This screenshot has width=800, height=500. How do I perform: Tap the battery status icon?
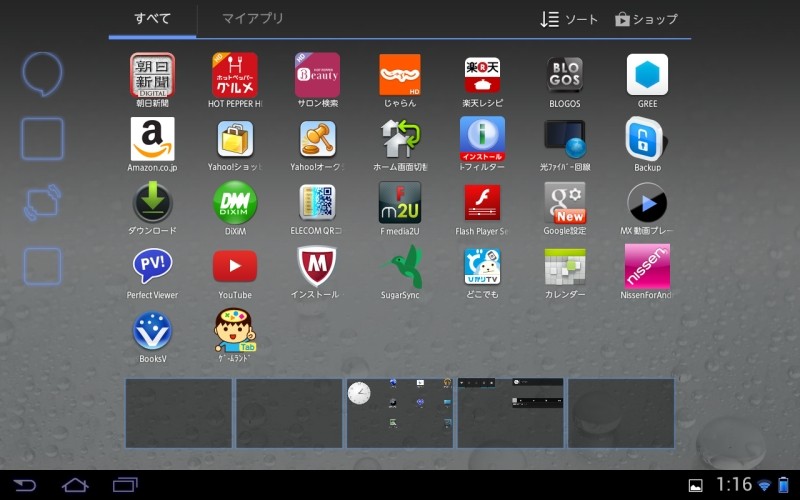click(783, 485)
